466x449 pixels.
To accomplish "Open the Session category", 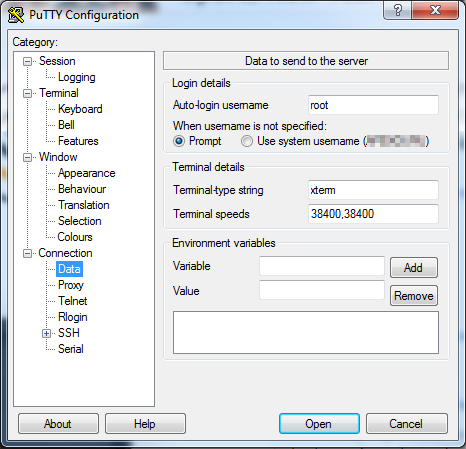I will (57, 61).
